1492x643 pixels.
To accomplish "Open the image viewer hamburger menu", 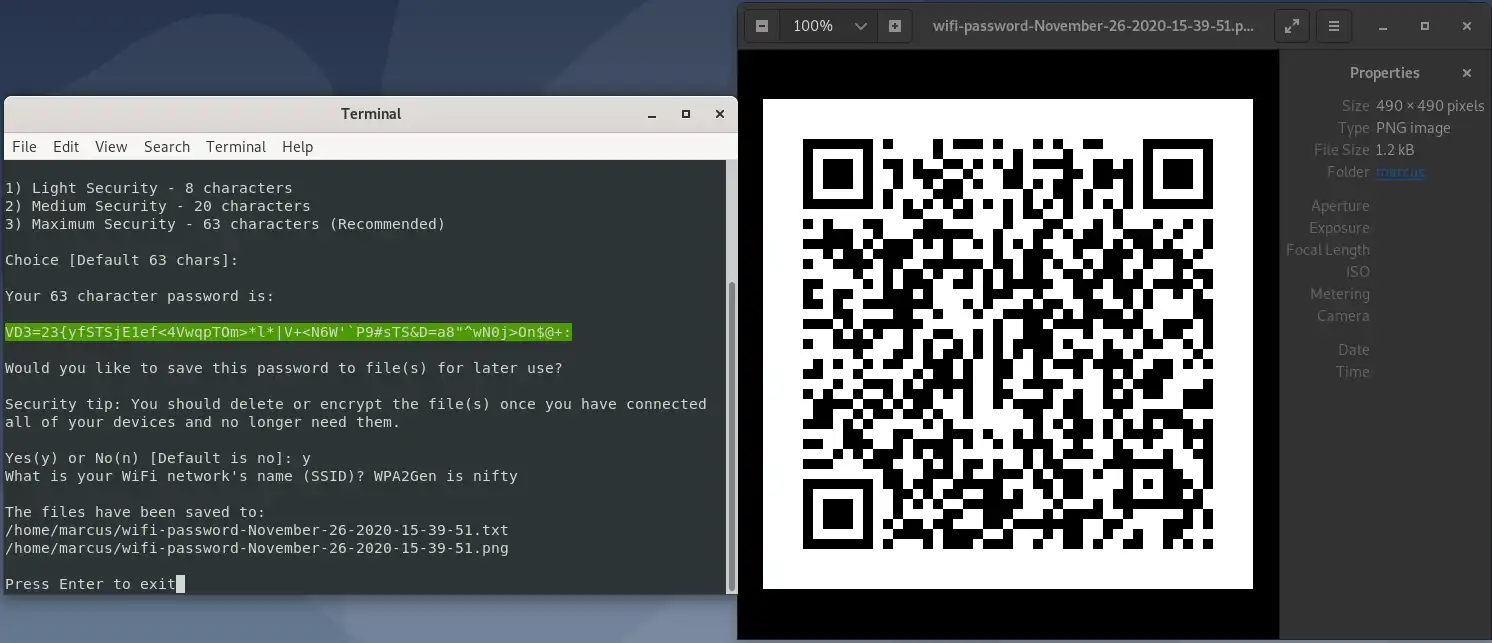I will (x=1334, y=26).
